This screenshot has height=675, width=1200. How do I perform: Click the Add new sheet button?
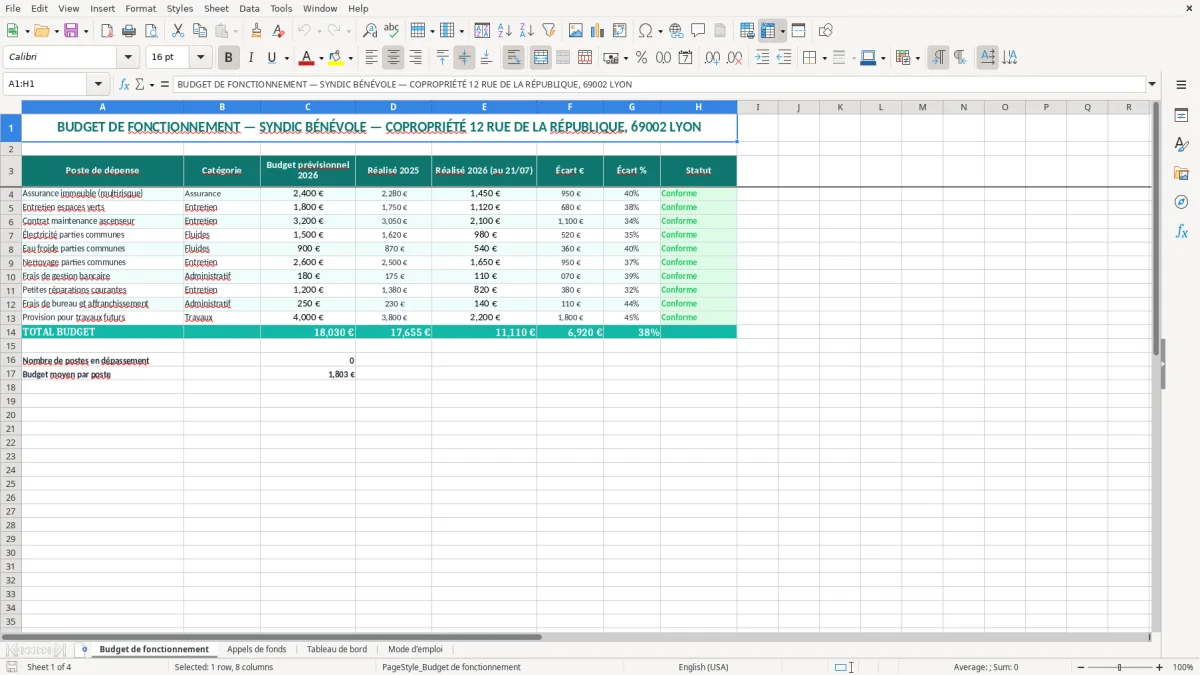point(84,649)
